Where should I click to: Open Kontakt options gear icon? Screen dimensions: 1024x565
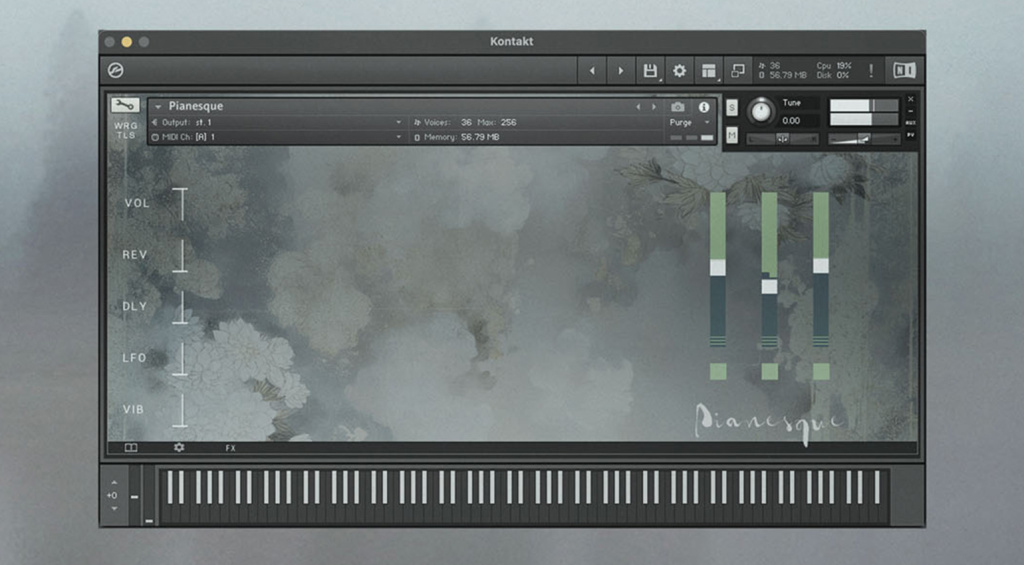pos(680,71)
